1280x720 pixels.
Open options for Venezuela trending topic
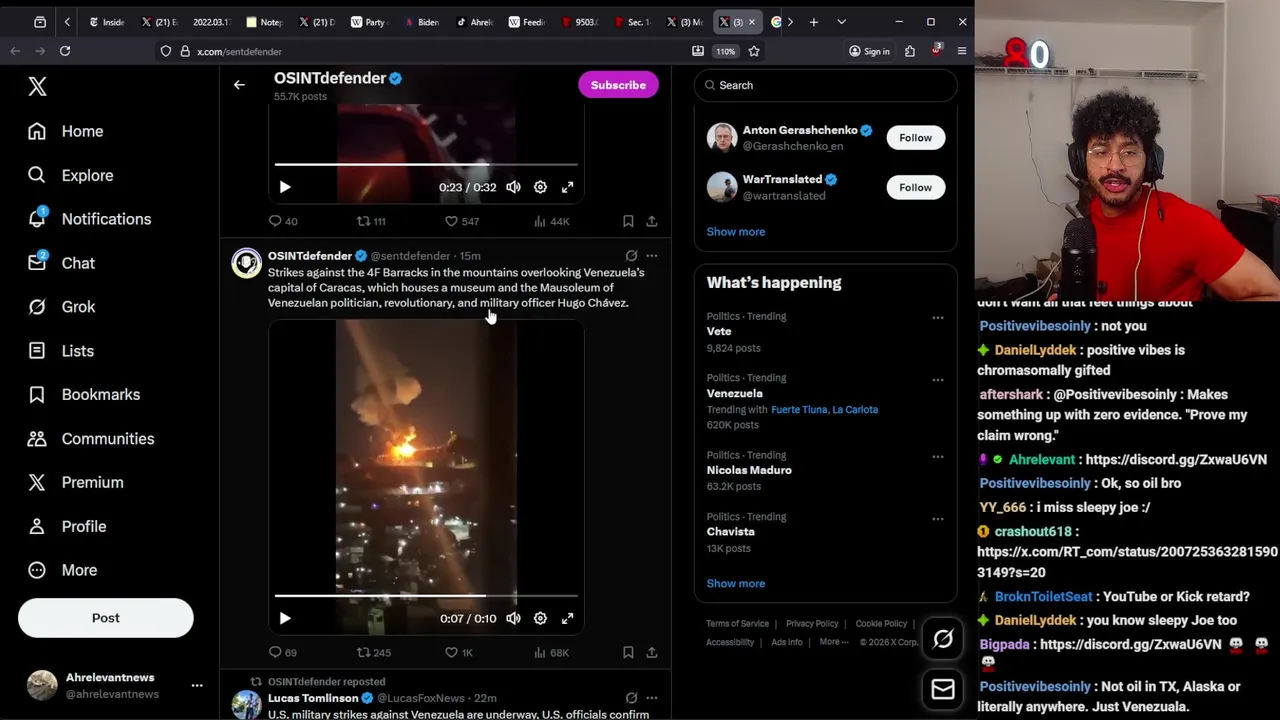938,379
